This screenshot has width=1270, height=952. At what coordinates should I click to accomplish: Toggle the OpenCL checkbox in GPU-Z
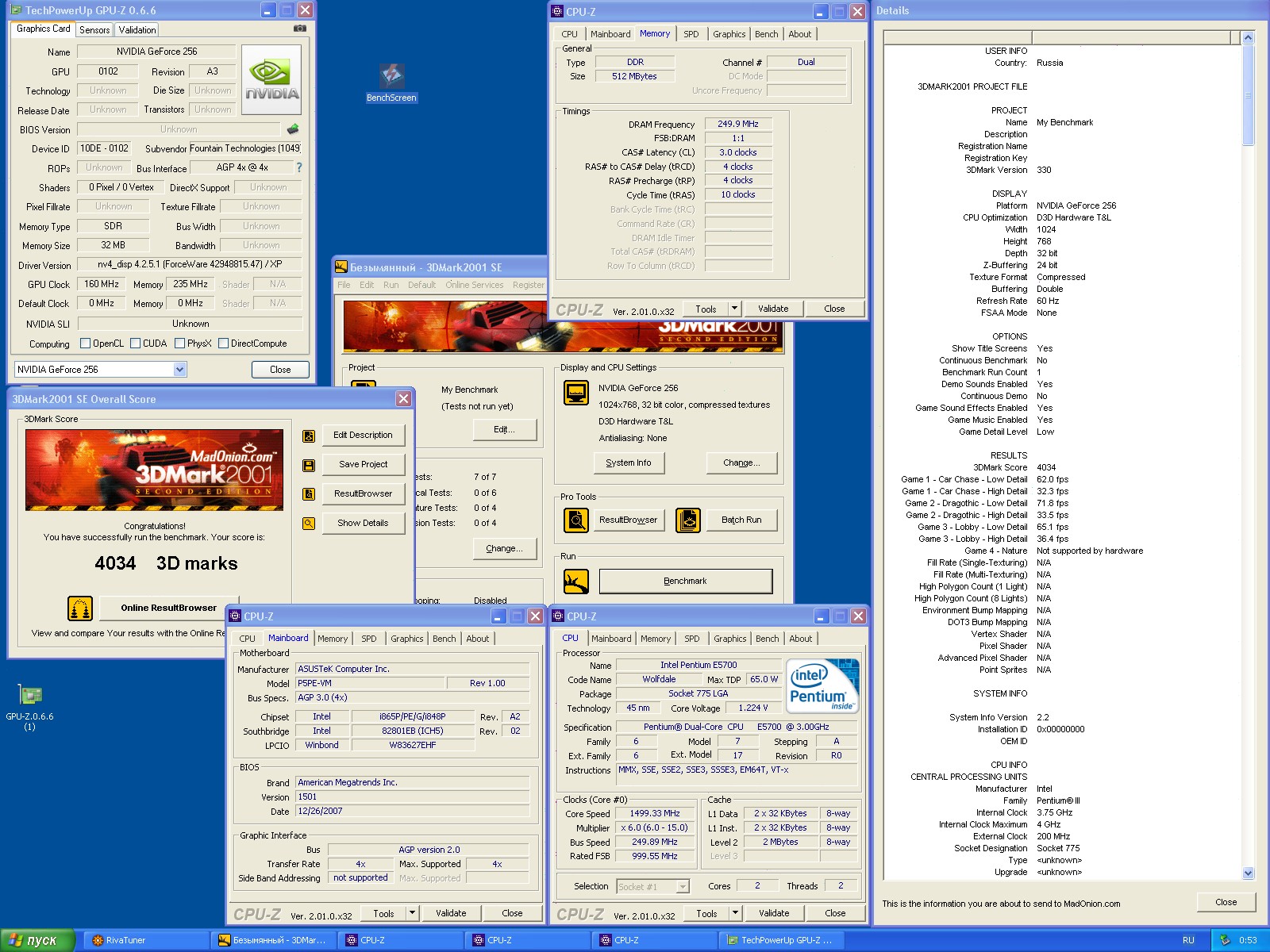pos(86,344)
